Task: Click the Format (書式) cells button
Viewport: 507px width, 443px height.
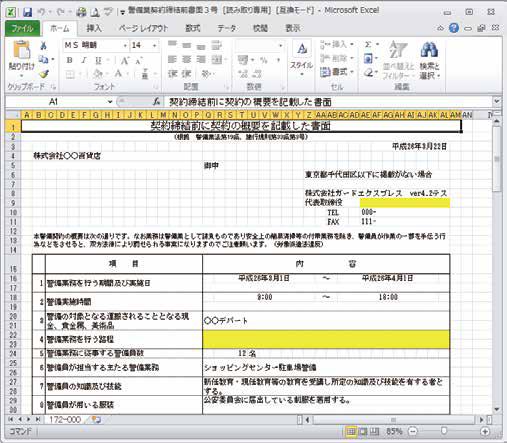Action: tap(337, 72)
